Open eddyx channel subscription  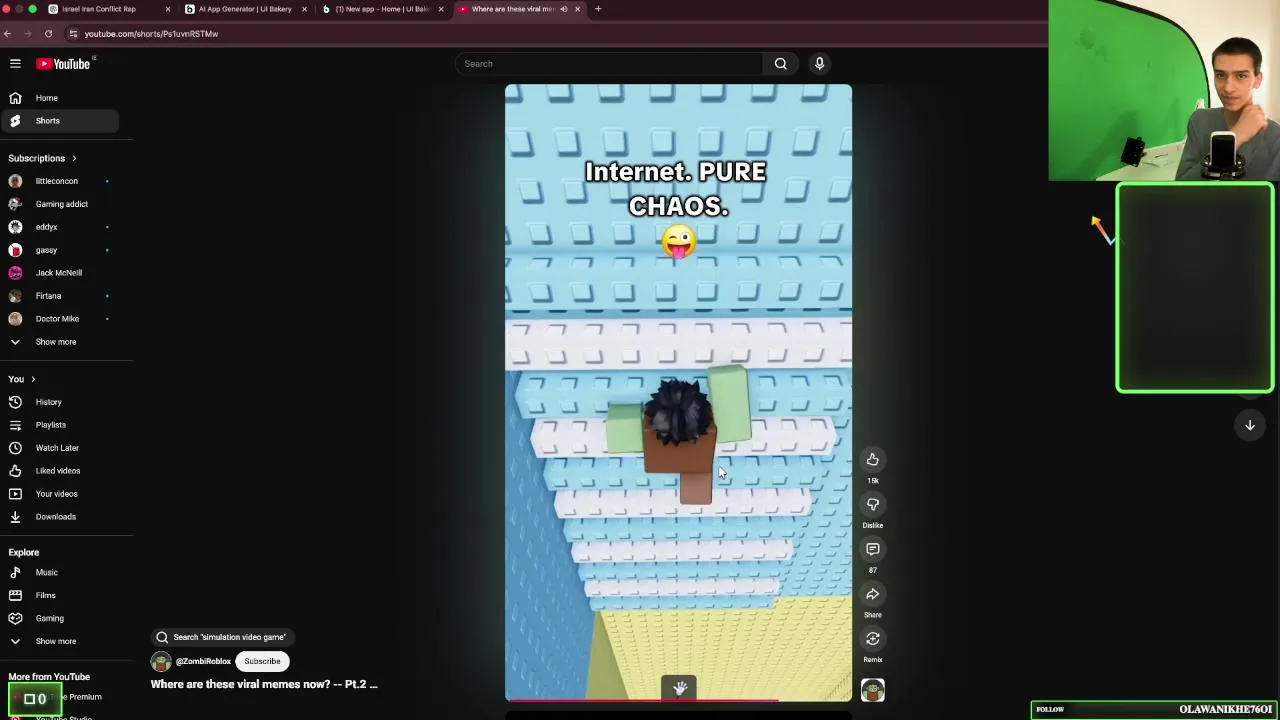(x=60, y=227)
